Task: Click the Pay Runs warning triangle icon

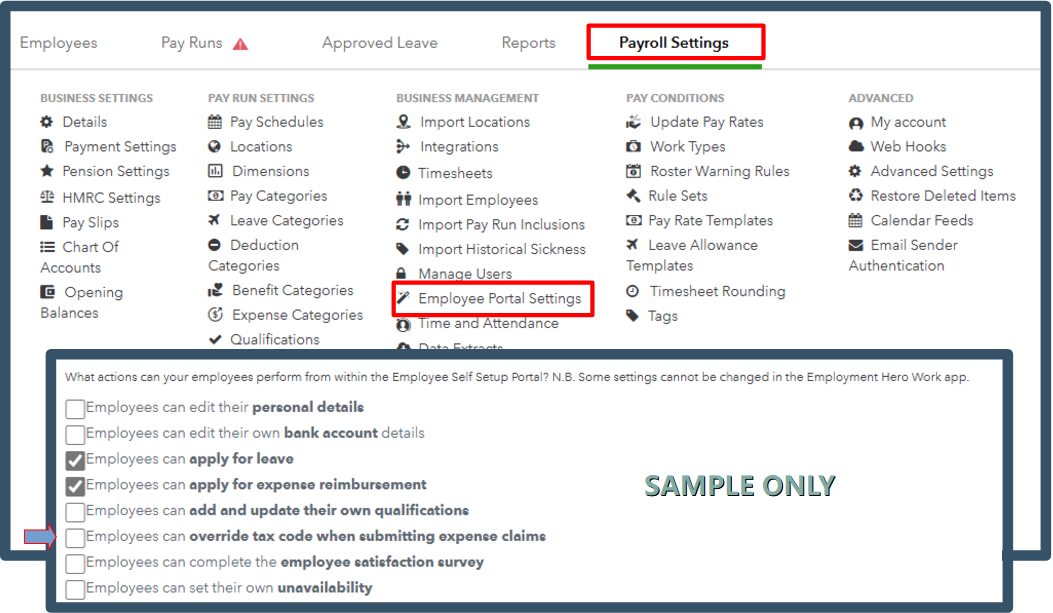Action: pyautogui.click(x=240, y=44)
